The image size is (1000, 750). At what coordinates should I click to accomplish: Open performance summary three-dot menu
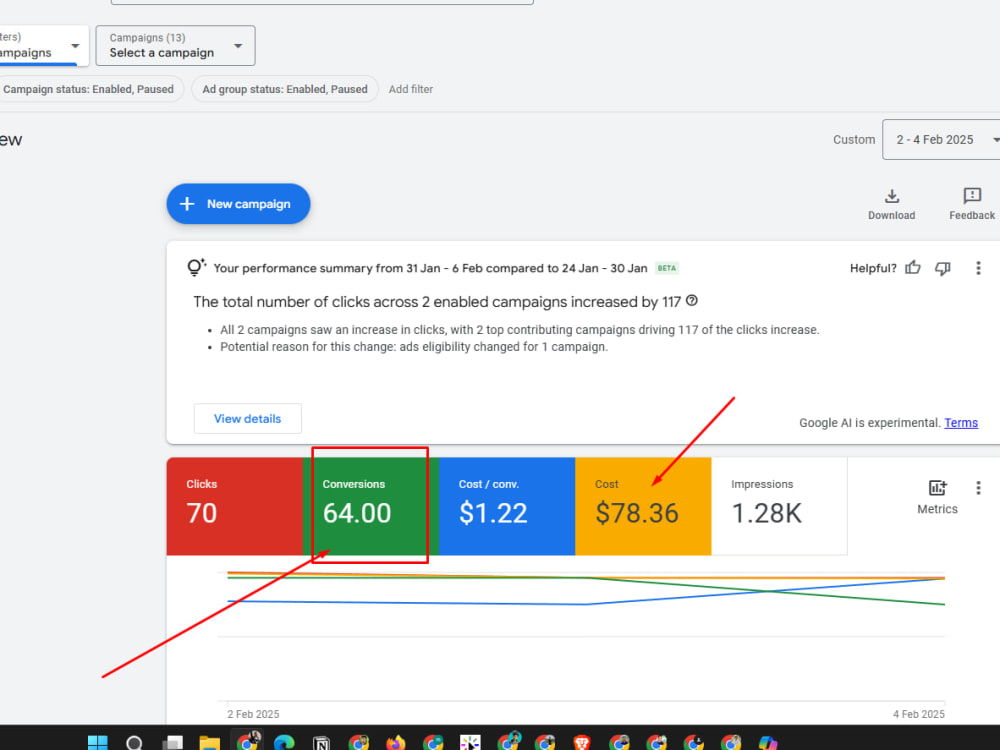pyautogui.click(x=978, y=268)
